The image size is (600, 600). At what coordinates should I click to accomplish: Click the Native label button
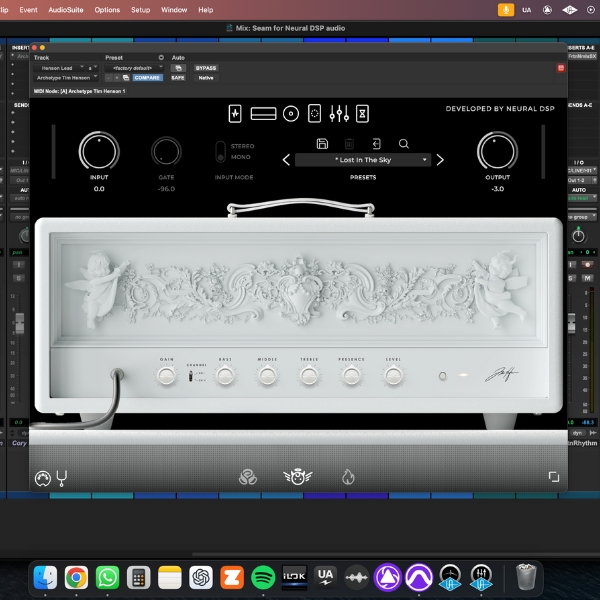(206, 78)
